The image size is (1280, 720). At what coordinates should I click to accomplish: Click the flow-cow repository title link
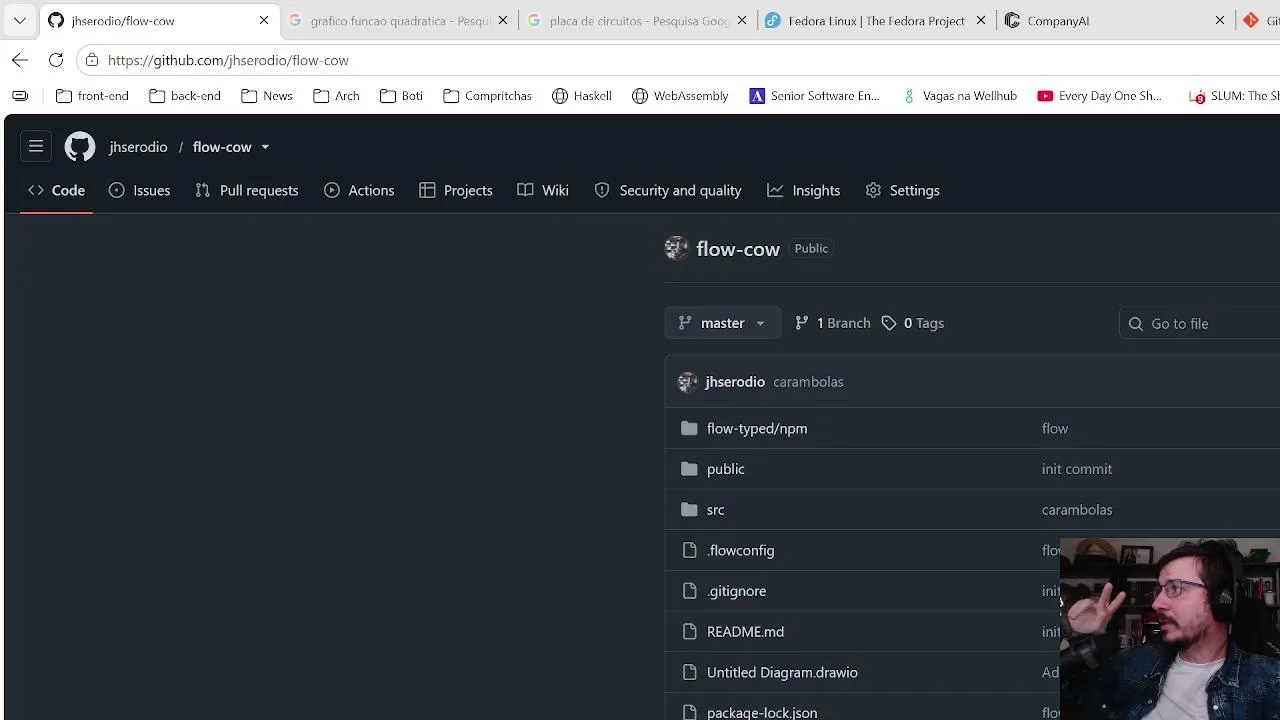(738, 249)
